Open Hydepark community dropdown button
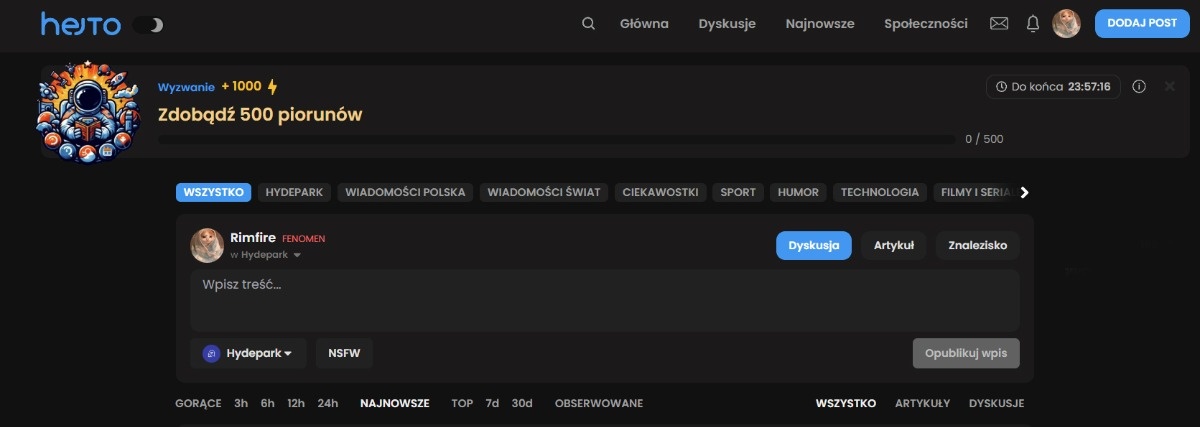This screenshot has height=427, width=1200. point(248,353)
